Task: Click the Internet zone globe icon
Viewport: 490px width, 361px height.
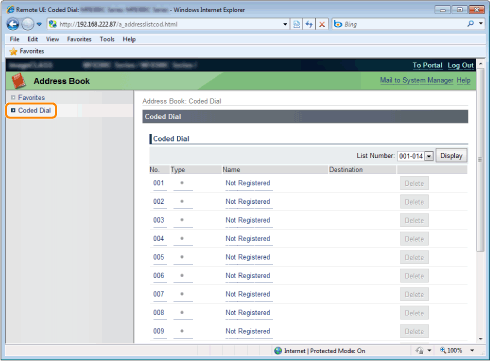Action: tap(278, 351)
